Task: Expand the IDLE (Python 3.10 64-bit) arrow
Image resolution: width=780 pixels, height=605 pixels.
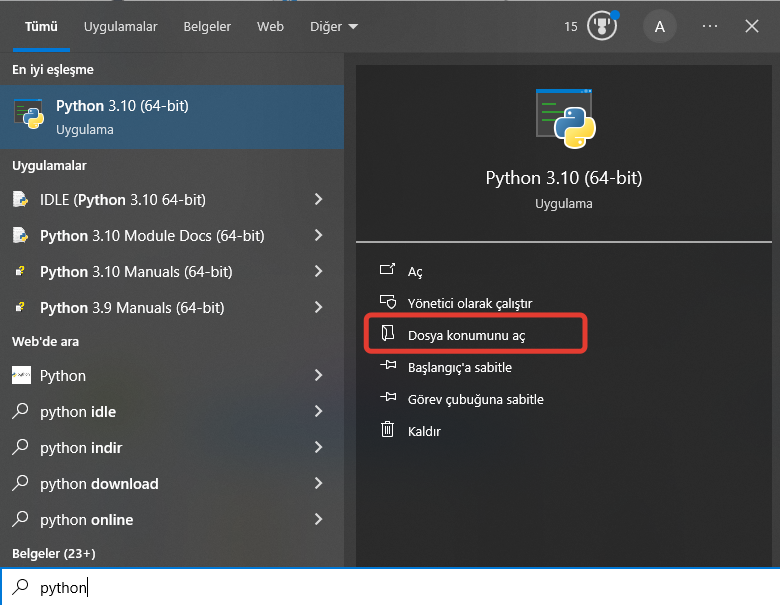Action: tap(318, 199)
